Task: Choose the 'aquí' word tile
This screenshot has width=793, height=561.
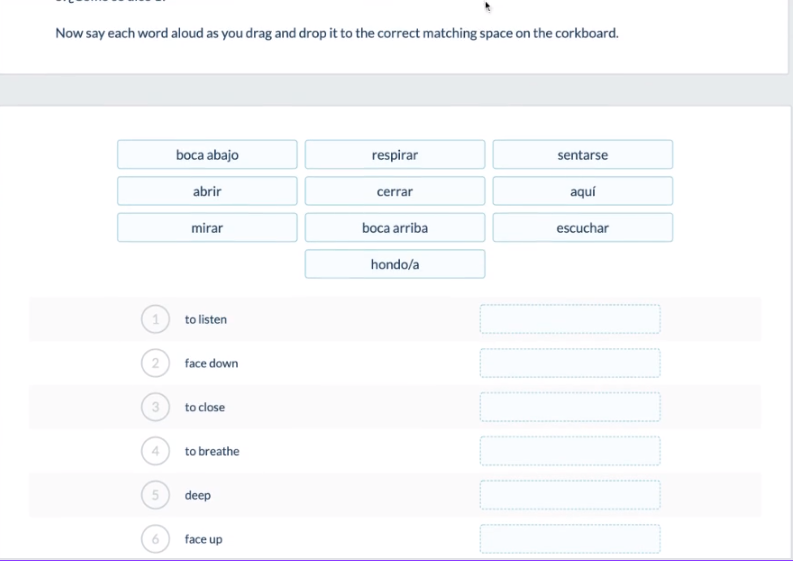Action: 582,191
